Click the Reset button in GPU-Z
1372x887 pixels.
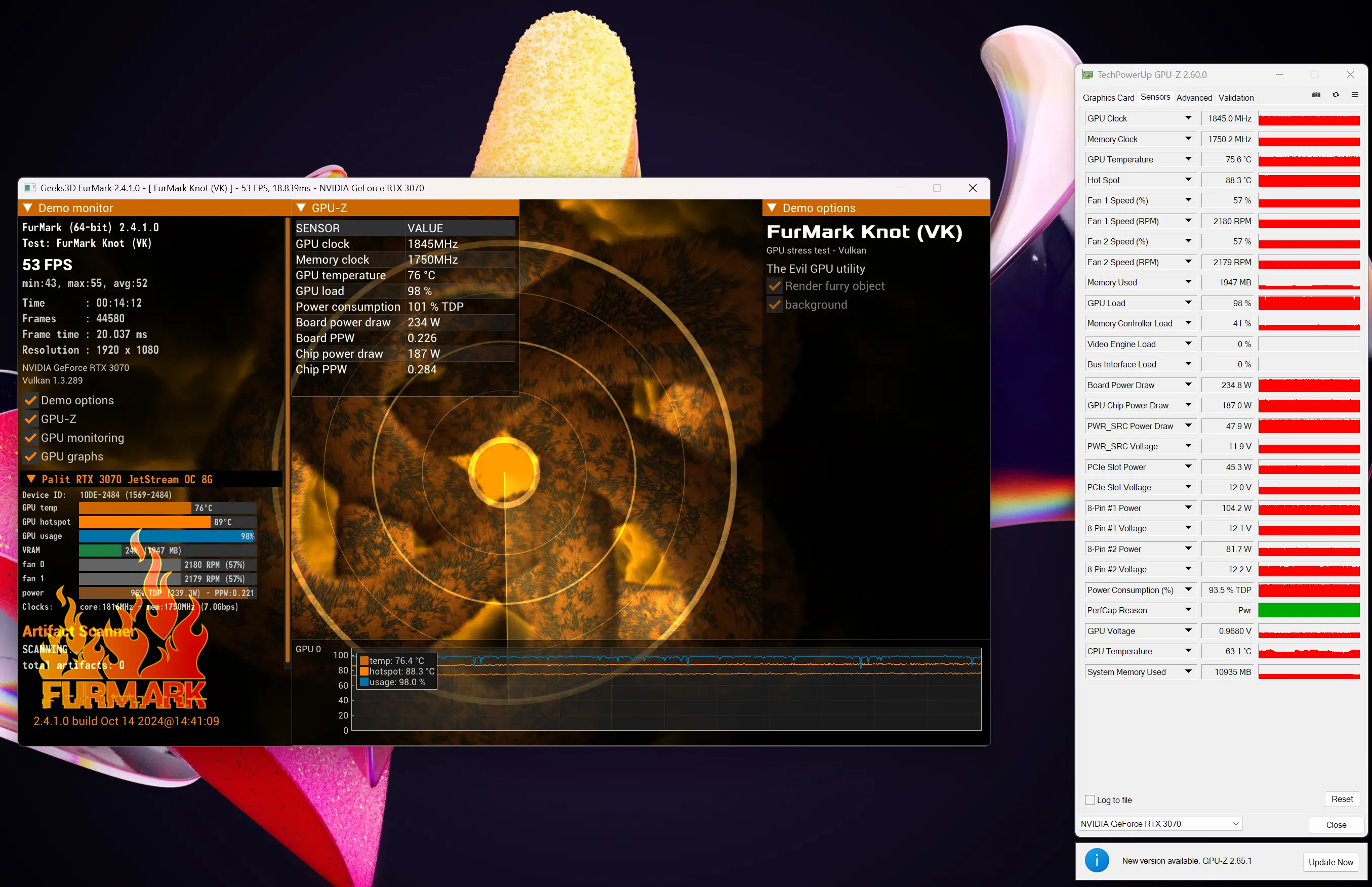[x=1342, y=799]
